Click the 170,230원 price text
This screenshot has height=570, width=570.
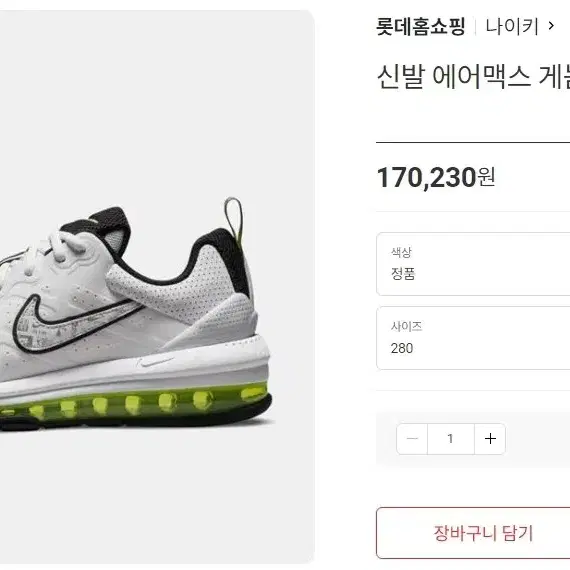435,178
